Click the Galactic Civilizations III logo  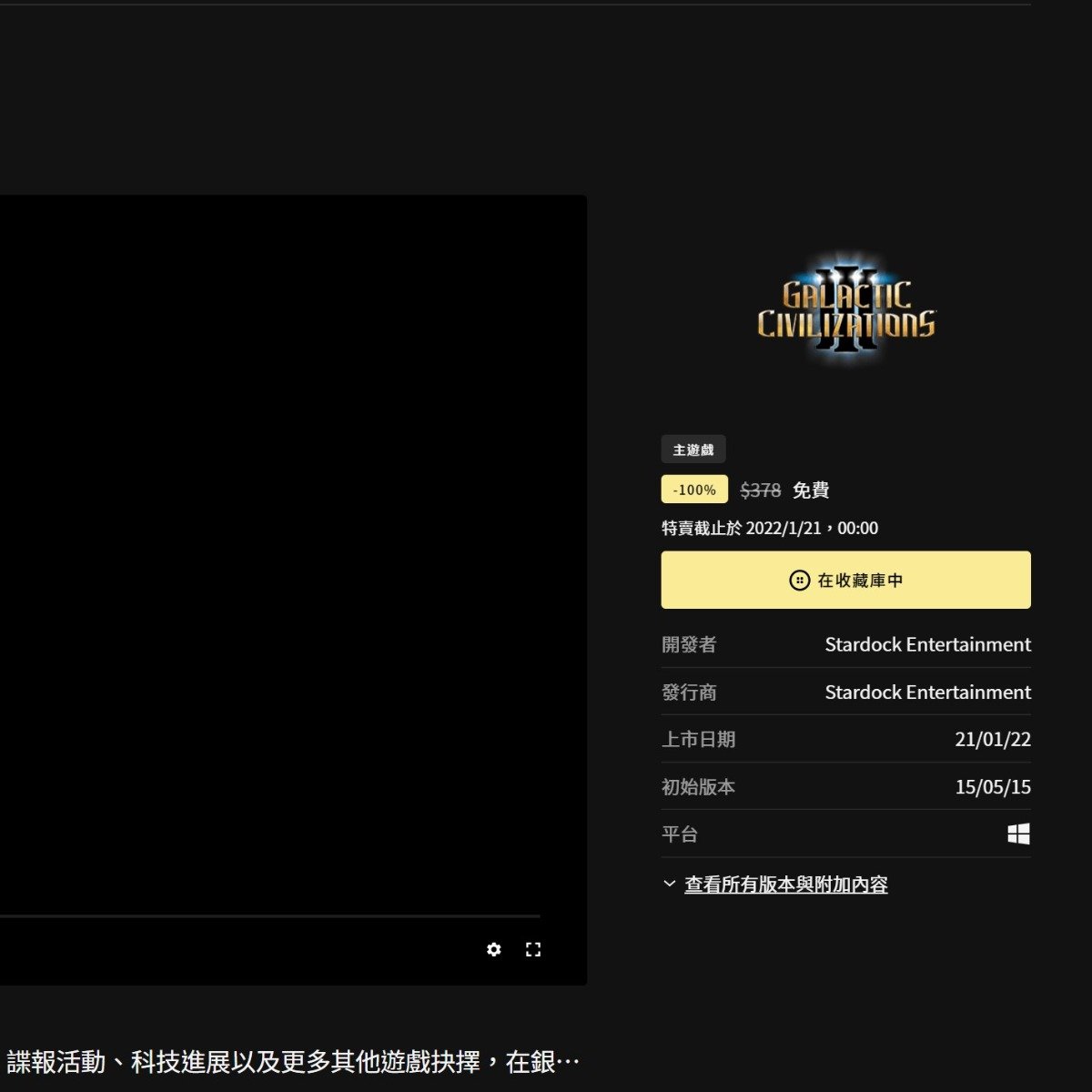click(846, 309)
